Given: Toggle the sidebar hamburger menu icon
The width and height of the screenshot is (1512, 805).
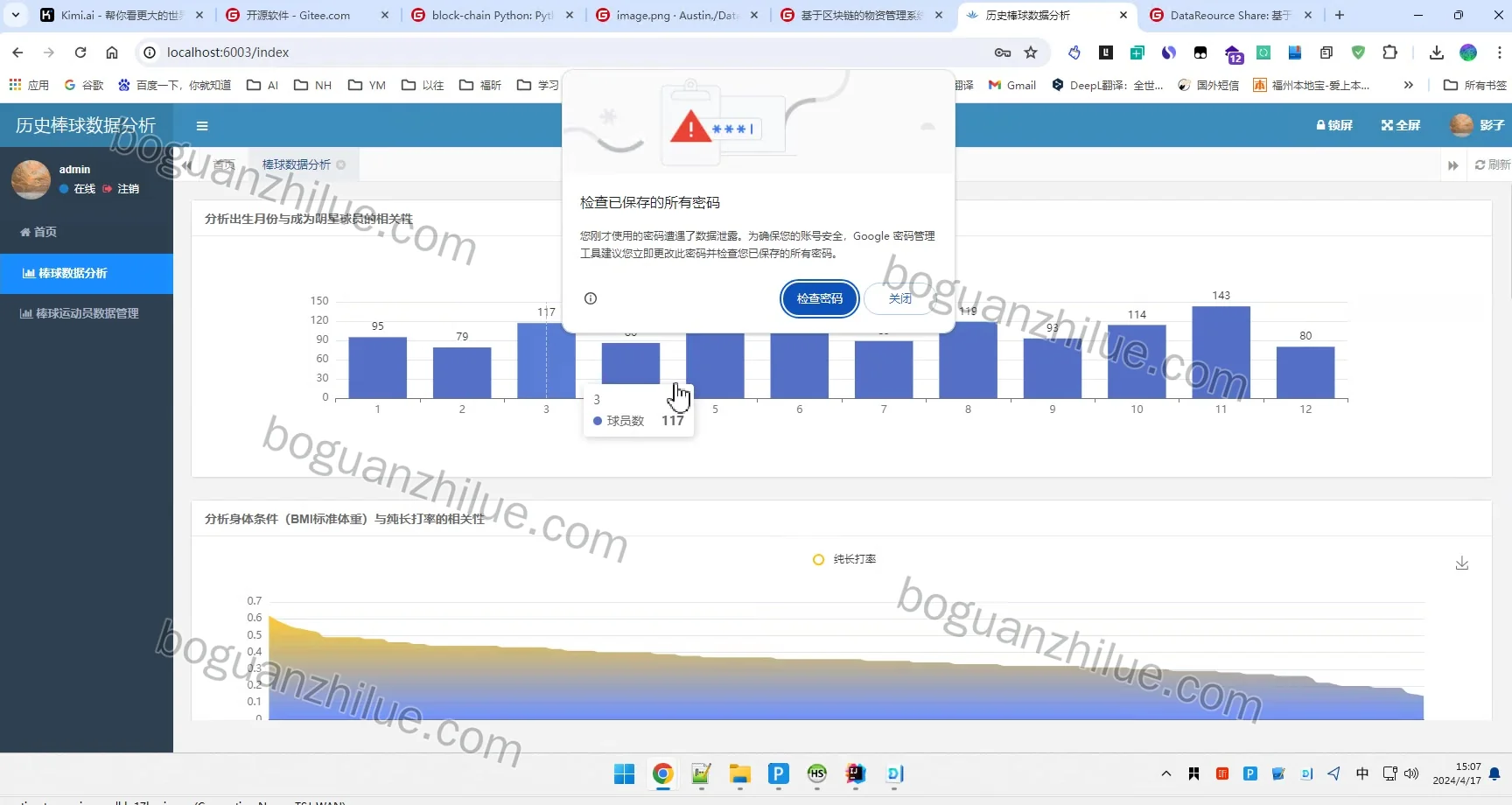Looking at the screenshot, I should tap(202, 126).
